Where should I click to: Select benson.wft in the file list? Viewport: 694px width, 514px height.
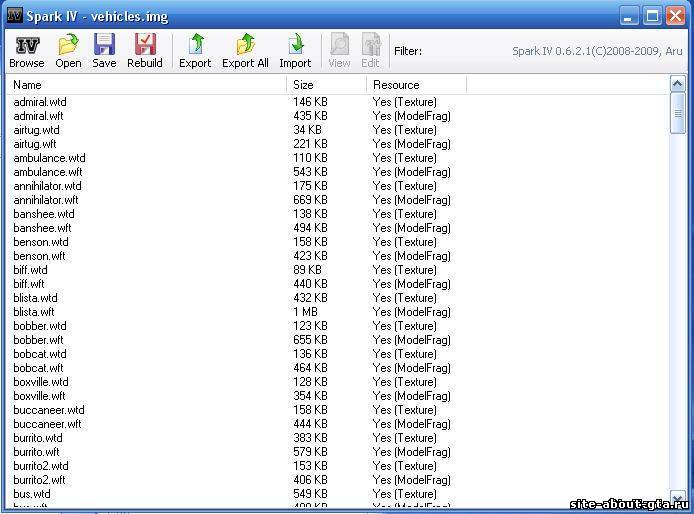(39, 256)
